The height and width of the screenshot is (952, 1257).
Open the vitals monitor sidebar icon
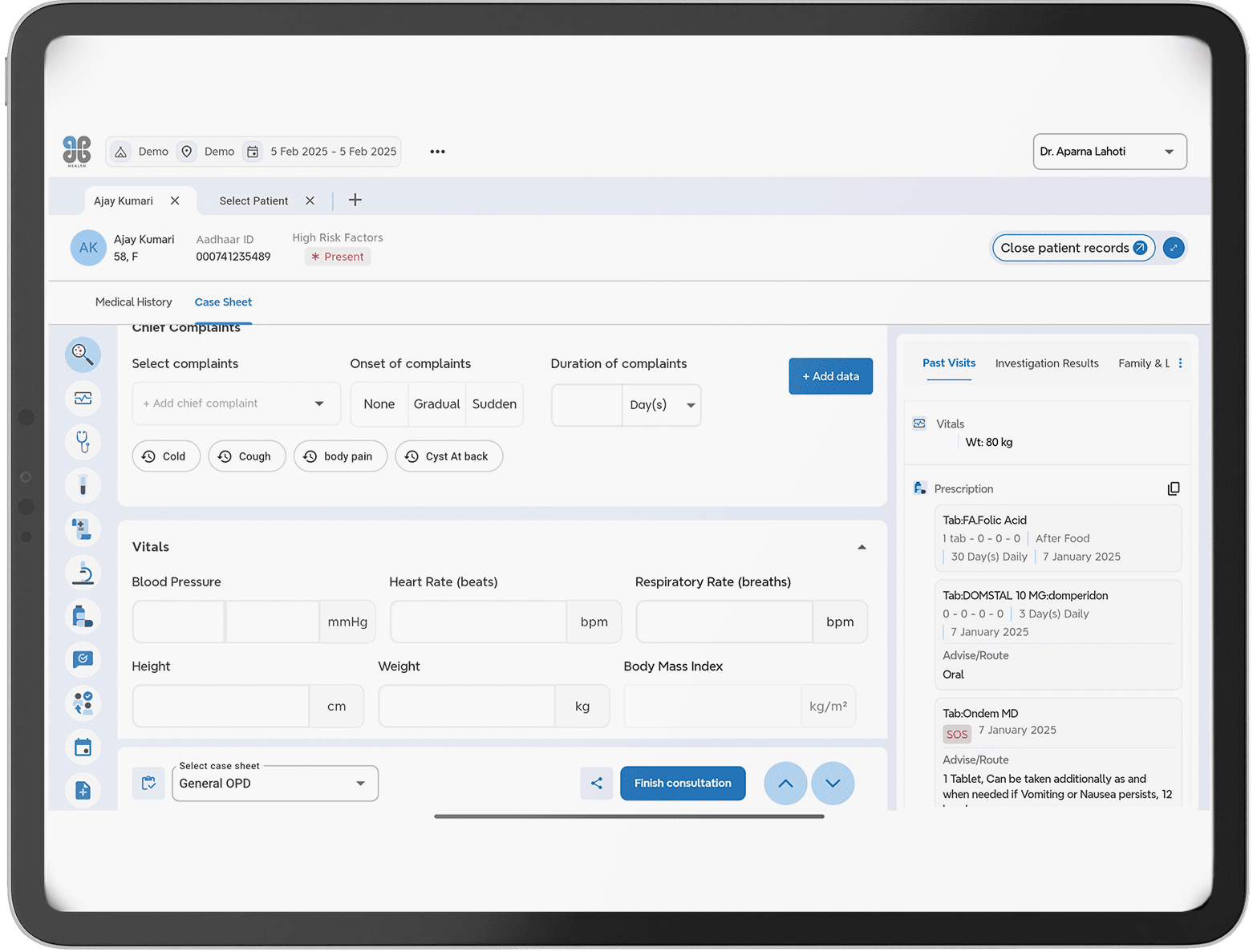pyautogui.click(x=83, y=398)
